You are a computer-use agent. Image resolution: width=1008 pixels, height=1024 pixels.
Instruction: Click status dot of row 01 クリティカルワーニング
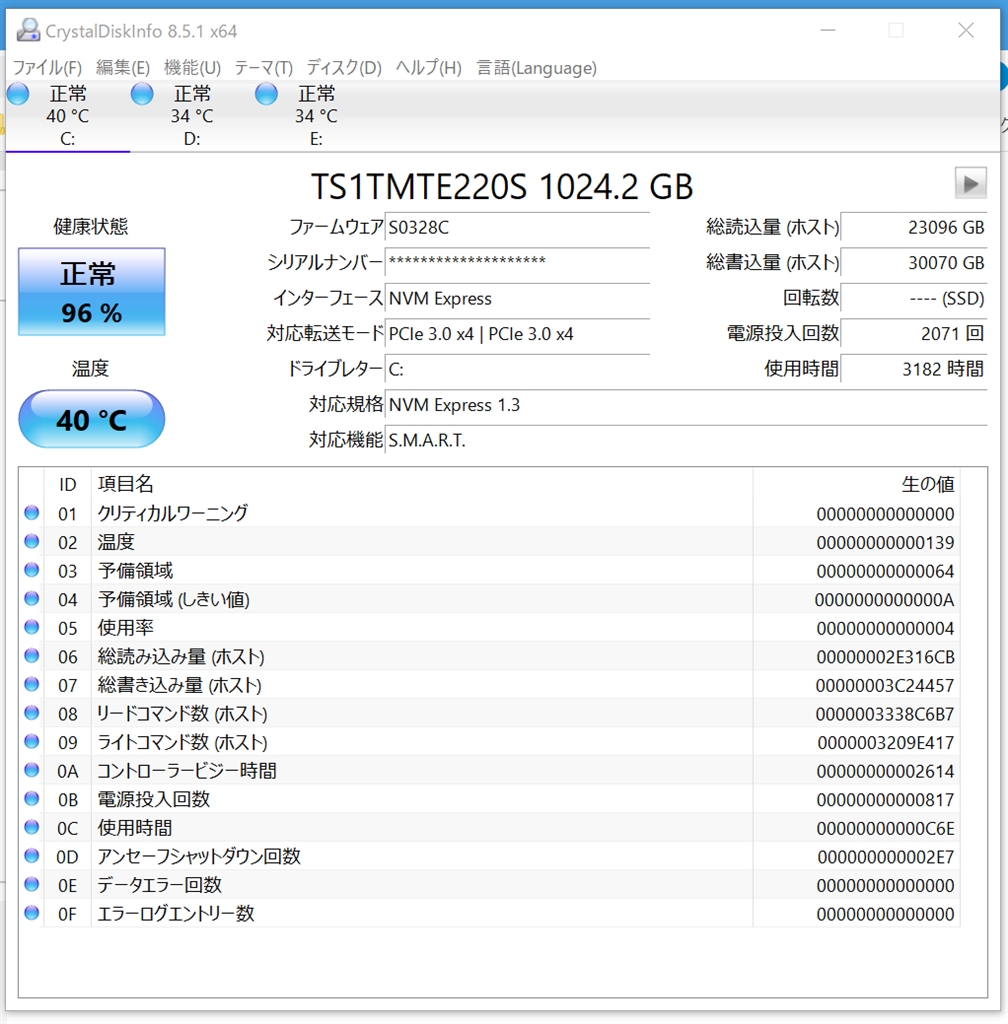coord(31,513)
